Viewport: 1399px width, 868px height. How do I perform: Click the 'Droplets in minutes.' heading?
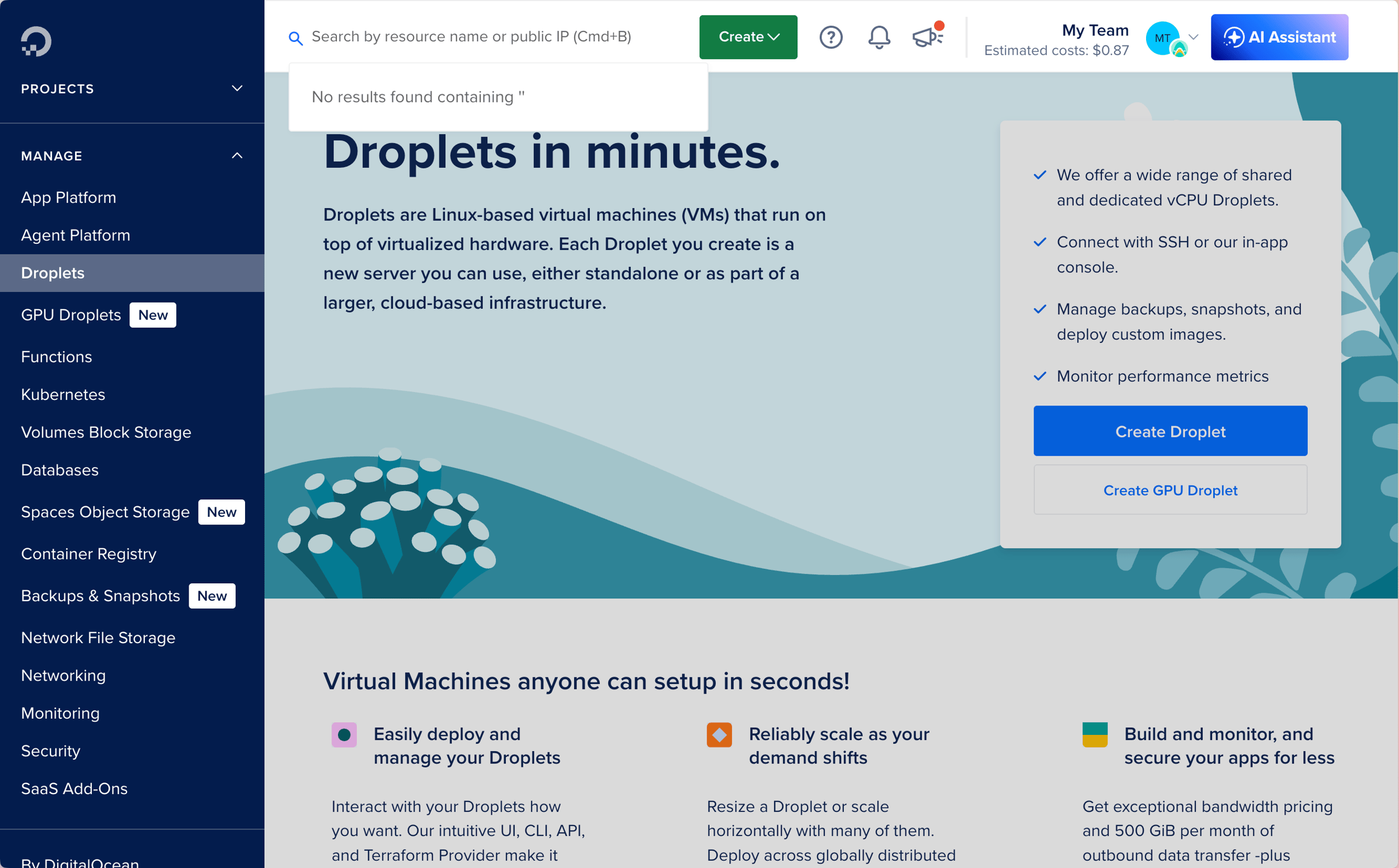[552, 153]
